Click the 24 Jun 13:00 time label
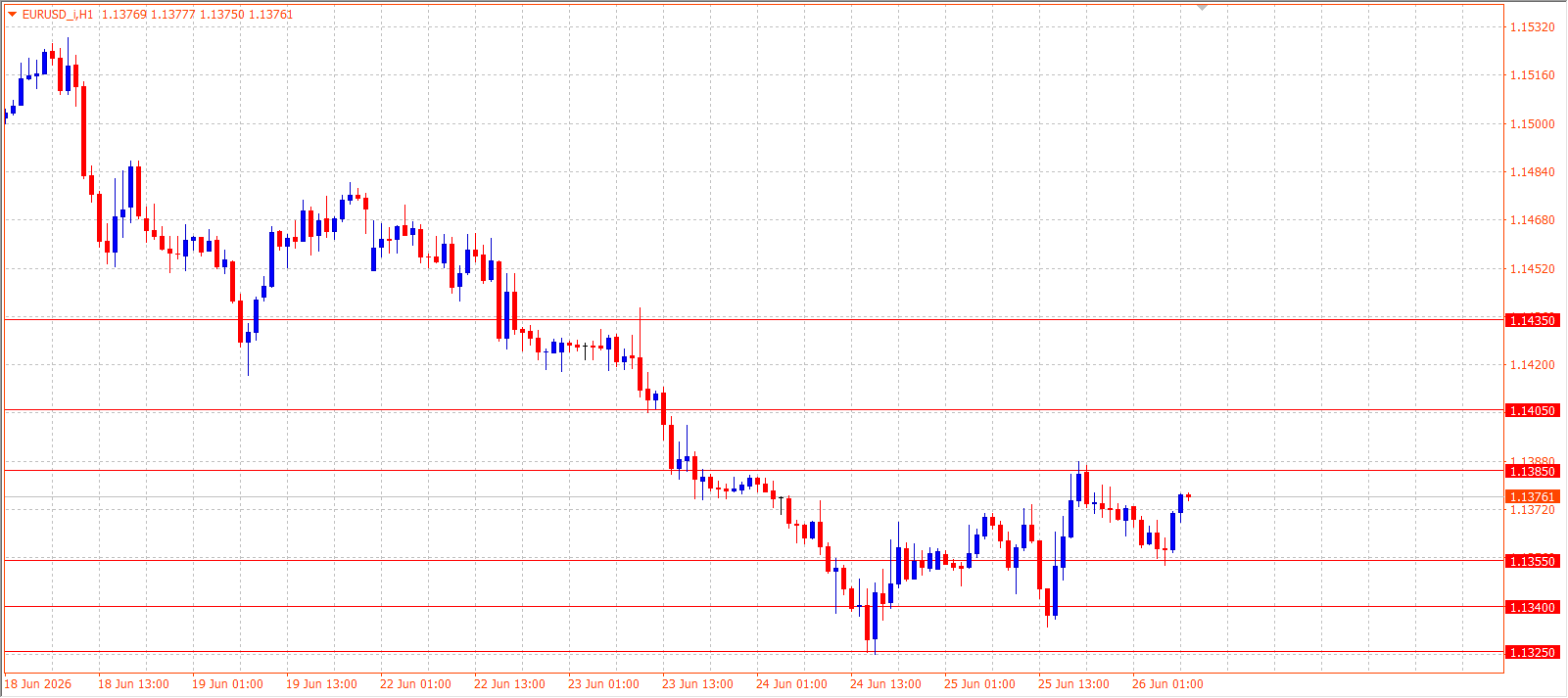1568x698 pixels. coord(885,684)
